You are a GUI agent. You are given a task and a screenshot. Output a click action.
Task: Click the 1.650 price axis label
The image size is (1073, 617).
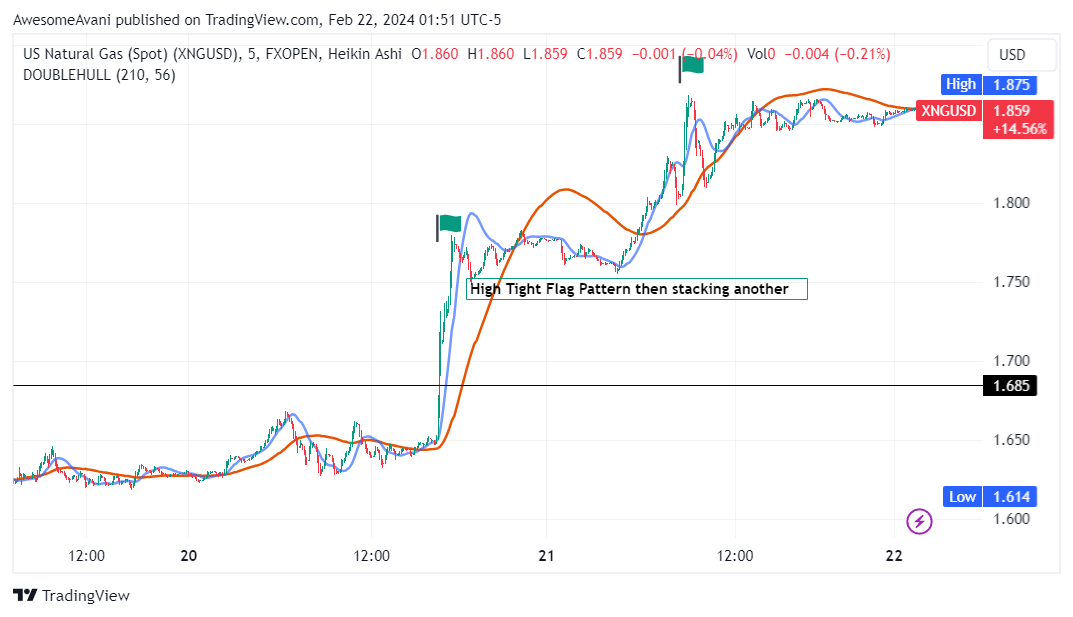pos(1011,440)
